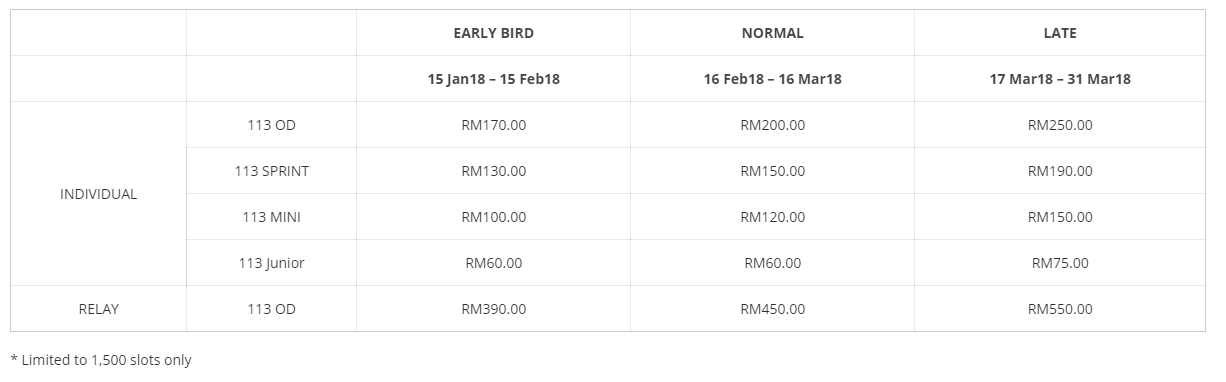Click the RM170.00 early bird price
Viewport: 1226px width, 382px height.
coord(493,125)
